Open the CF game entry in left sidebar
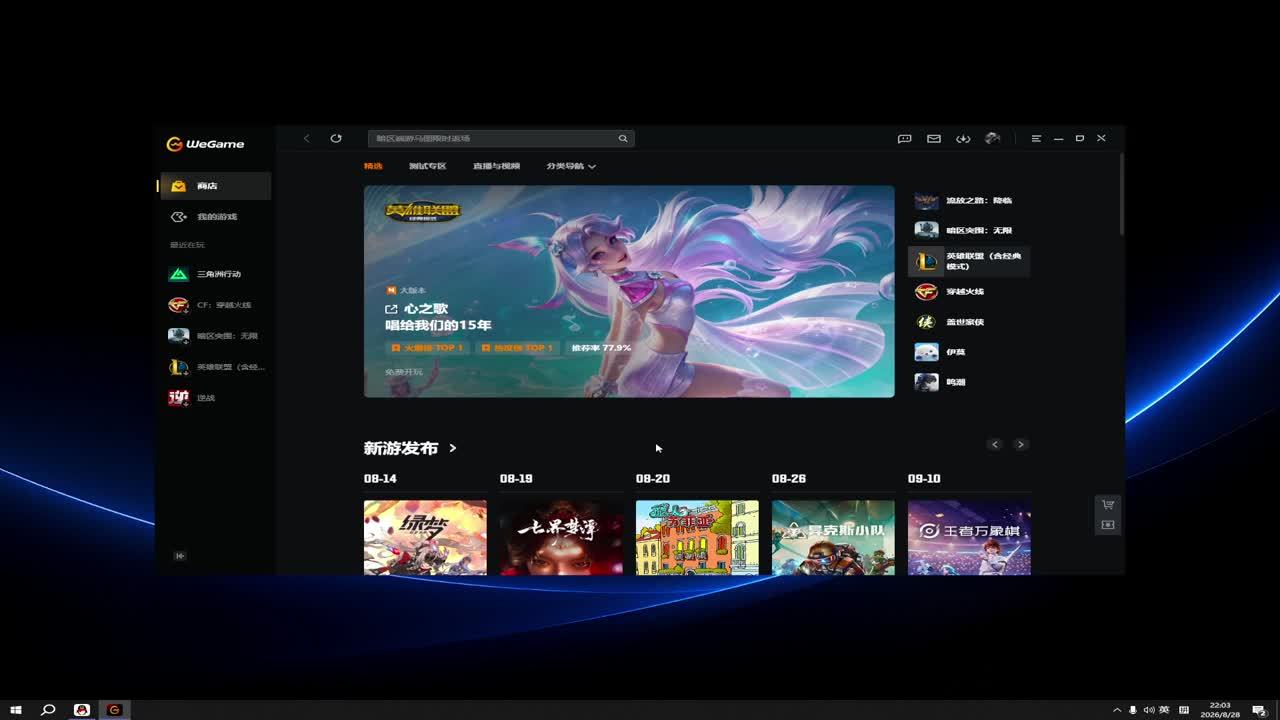1280x720 pixels. point(216,305)
